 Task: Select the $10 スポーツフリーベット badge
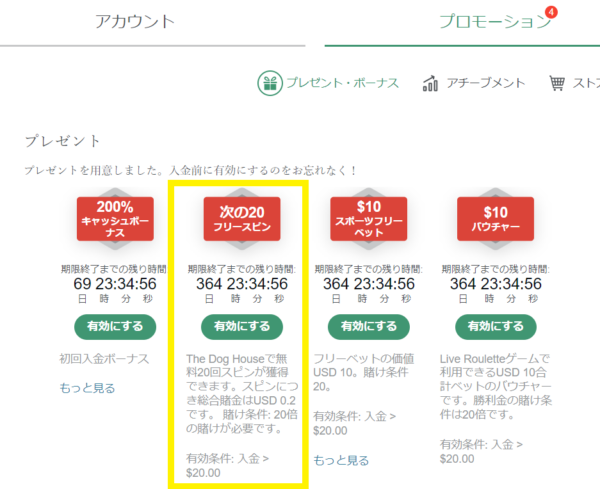click(x=368, y=219)
